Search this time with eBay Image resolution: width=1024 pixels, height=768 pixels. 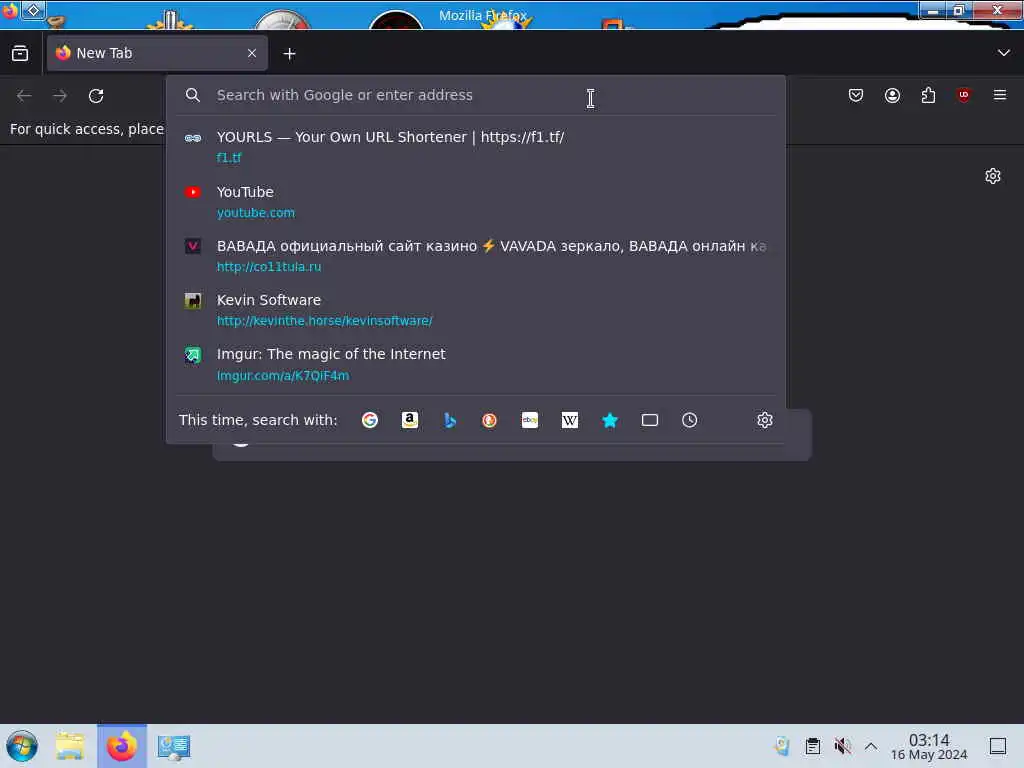tap(530, 420)
